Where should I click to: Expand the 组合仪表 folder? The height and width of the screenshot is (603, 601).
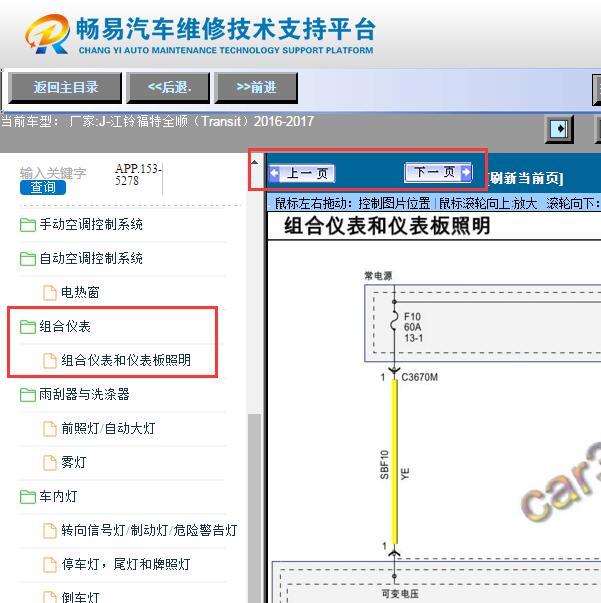pyautogui.click(x=65, y=326)
